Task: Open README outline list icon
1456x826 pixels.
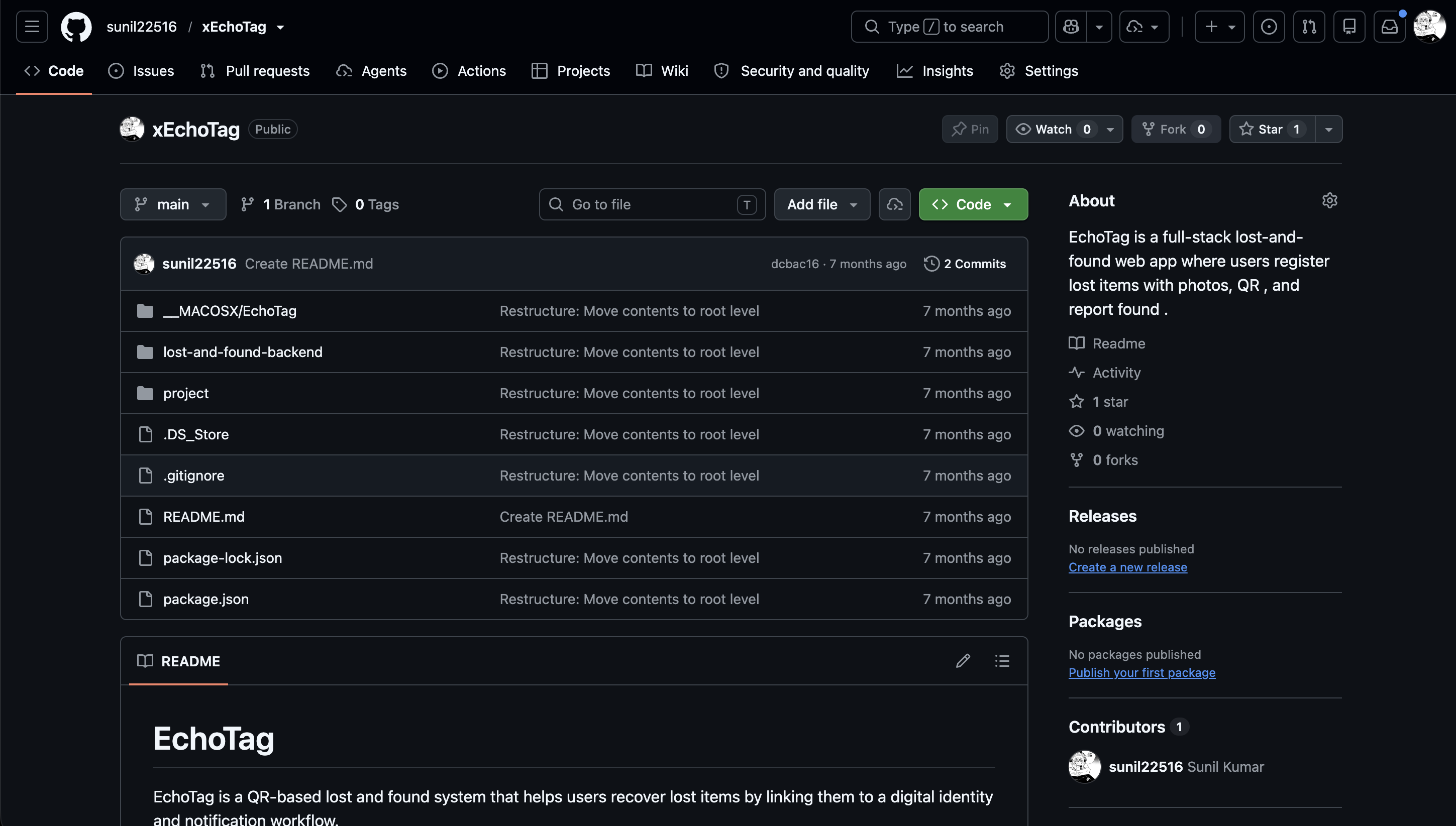Action: [x=1002, y=661]
